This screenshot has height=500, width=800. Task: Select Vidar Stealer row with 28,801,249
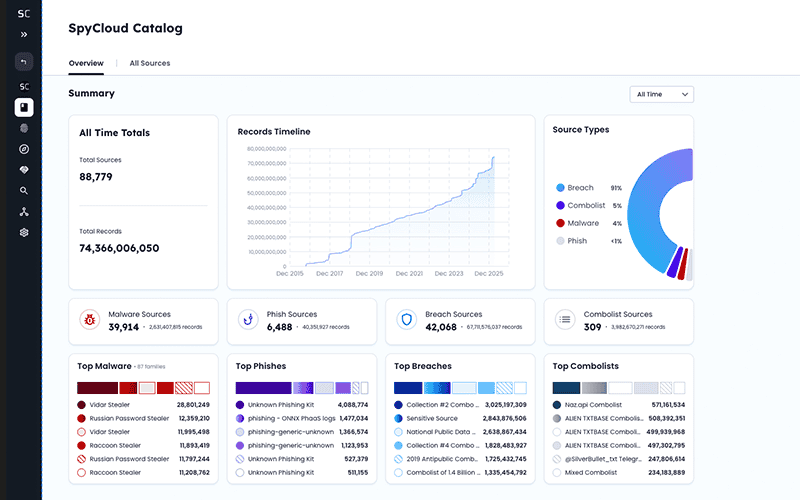coord(143,405)
